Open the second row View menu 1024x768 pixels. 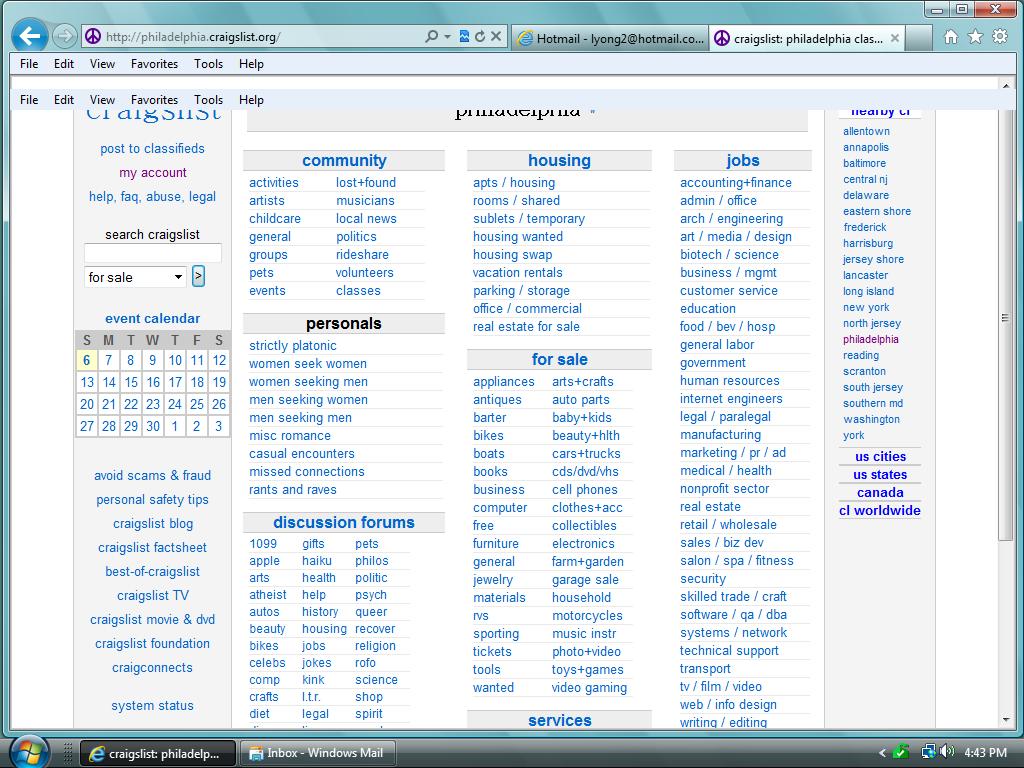pos(102,100)
